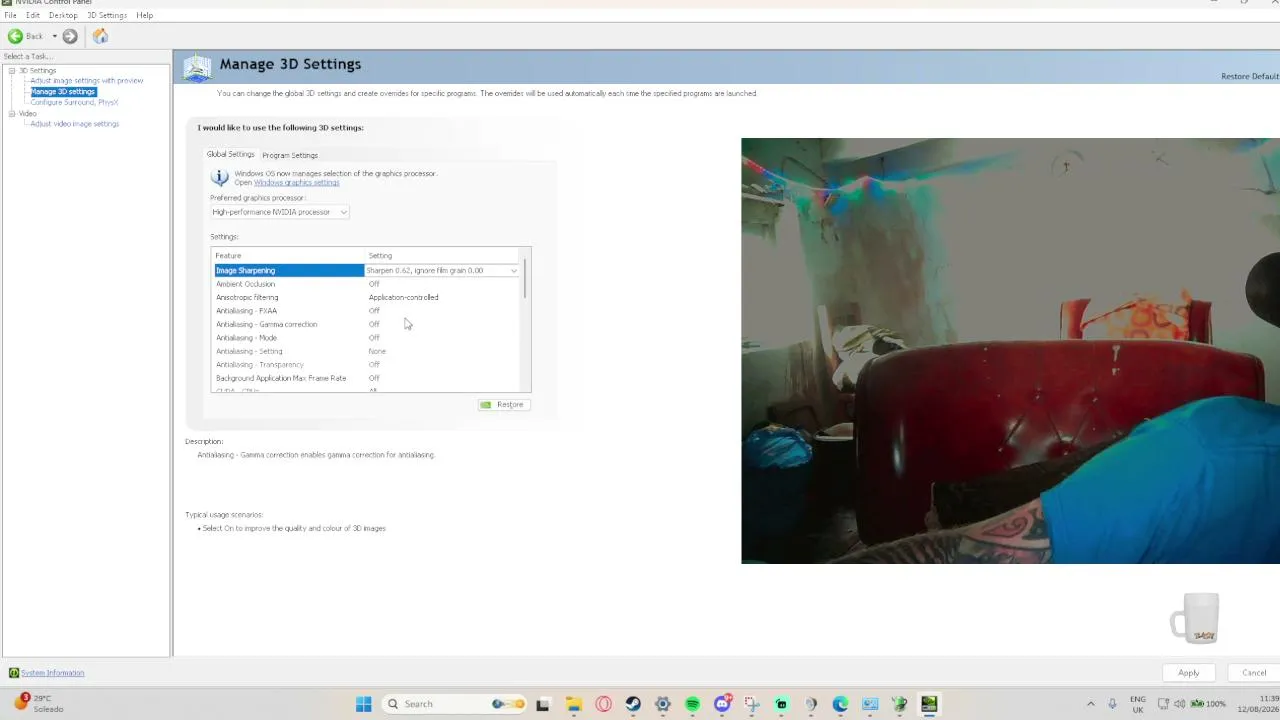Select the Ambient Occlusion feature row
The height and width of the screenshot is (720, 1280).
[x=367, y=284]
